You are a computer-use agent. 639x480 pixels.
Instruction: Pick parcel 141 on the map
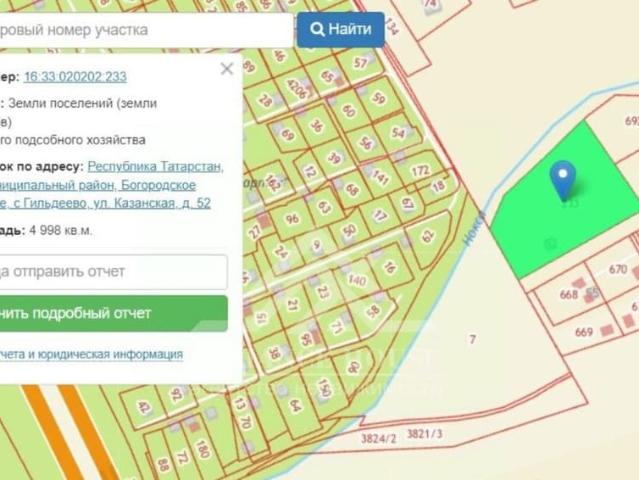[x=381, y=176]
